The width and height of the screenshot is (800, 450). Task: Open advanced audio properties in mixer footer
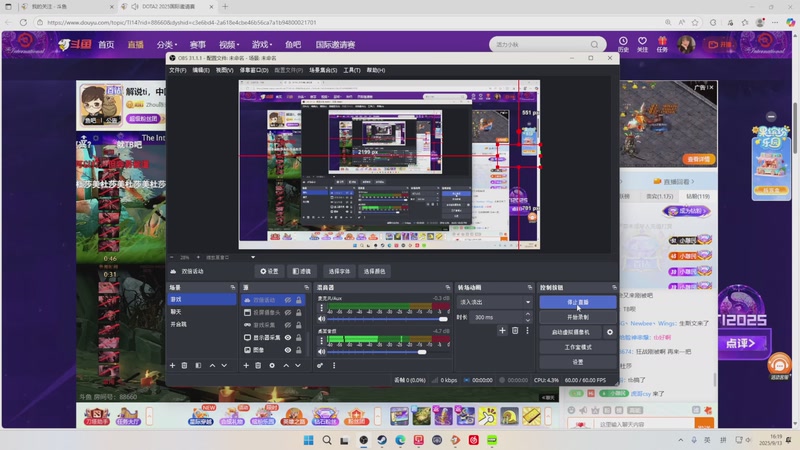[320, 365]
